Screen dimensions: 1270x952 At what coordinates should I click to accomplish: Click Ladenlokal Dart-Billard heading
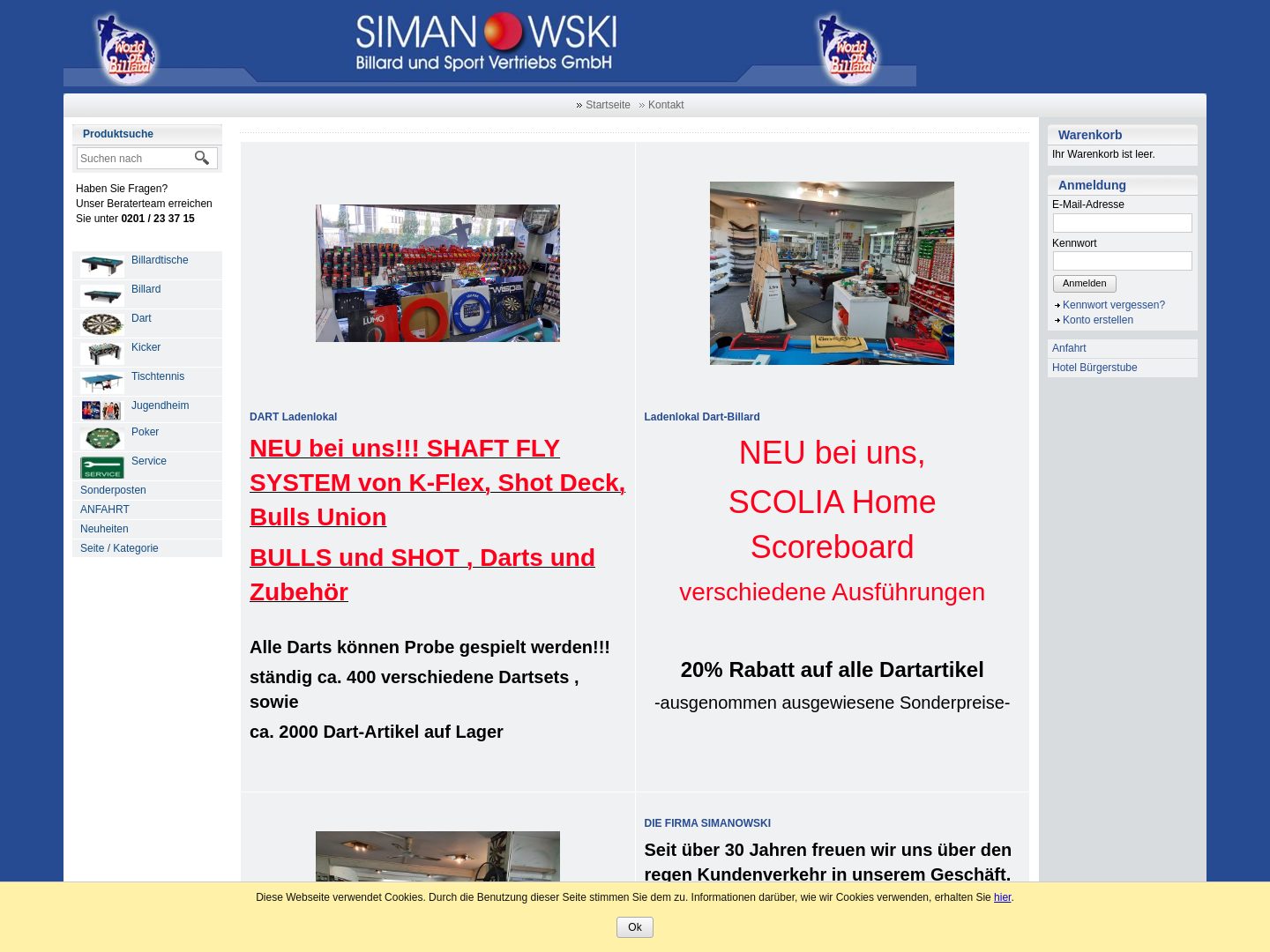coord(702,417)
